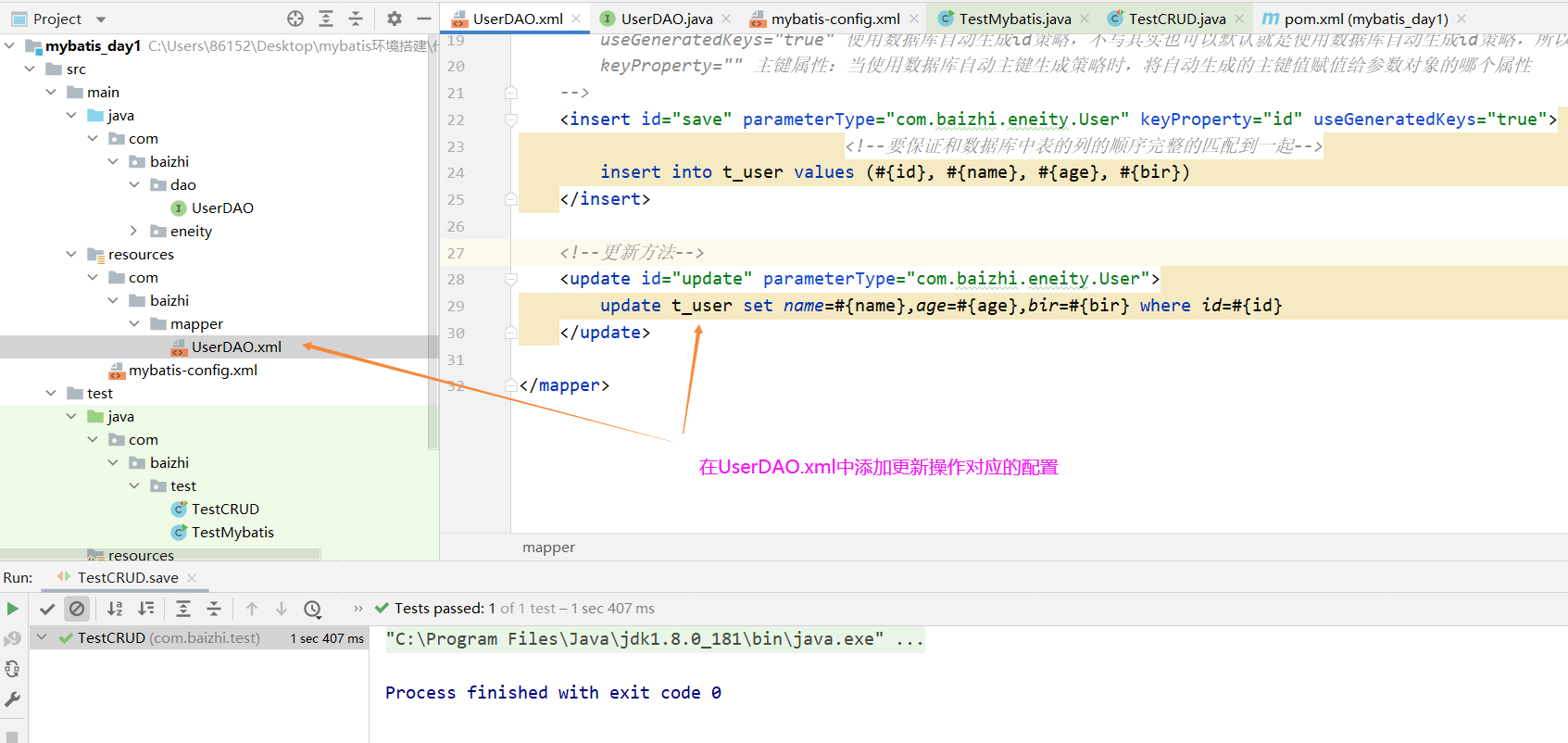Expand the eneity package
Viewport: 1568px width, 743px height.
pos(134,231)
